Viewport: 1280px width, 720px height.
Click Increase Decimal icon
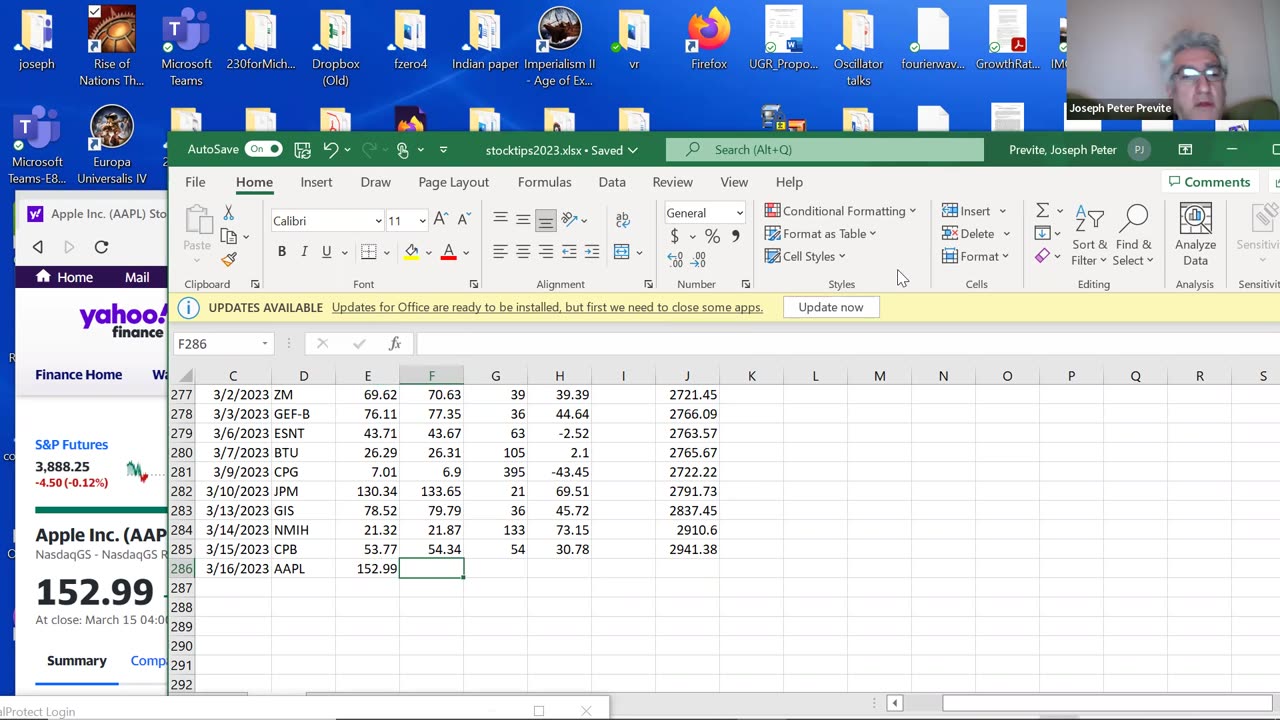point(675,260)
